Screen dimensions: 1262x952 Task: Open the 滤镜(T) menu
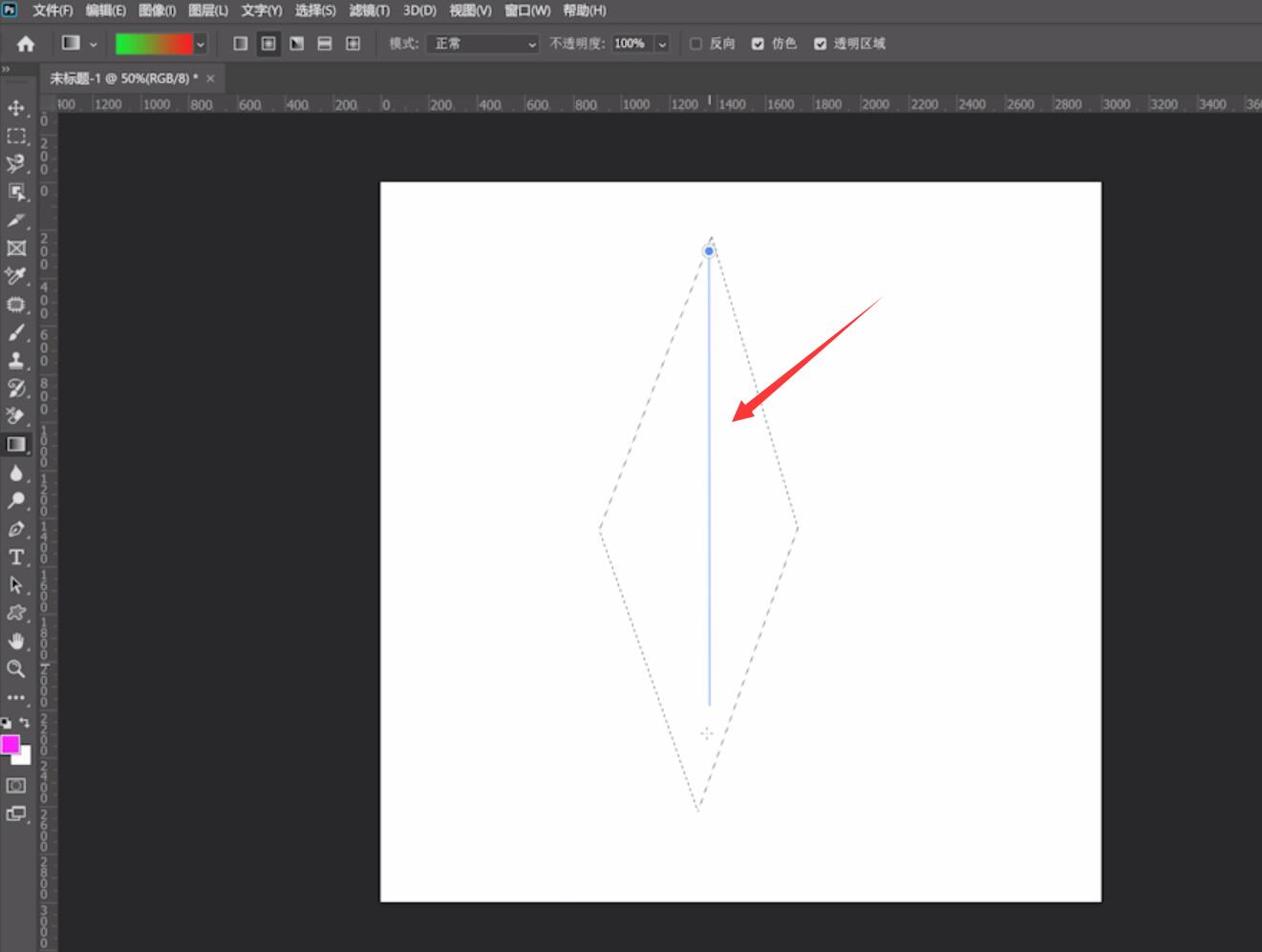(x=369, y=11)
